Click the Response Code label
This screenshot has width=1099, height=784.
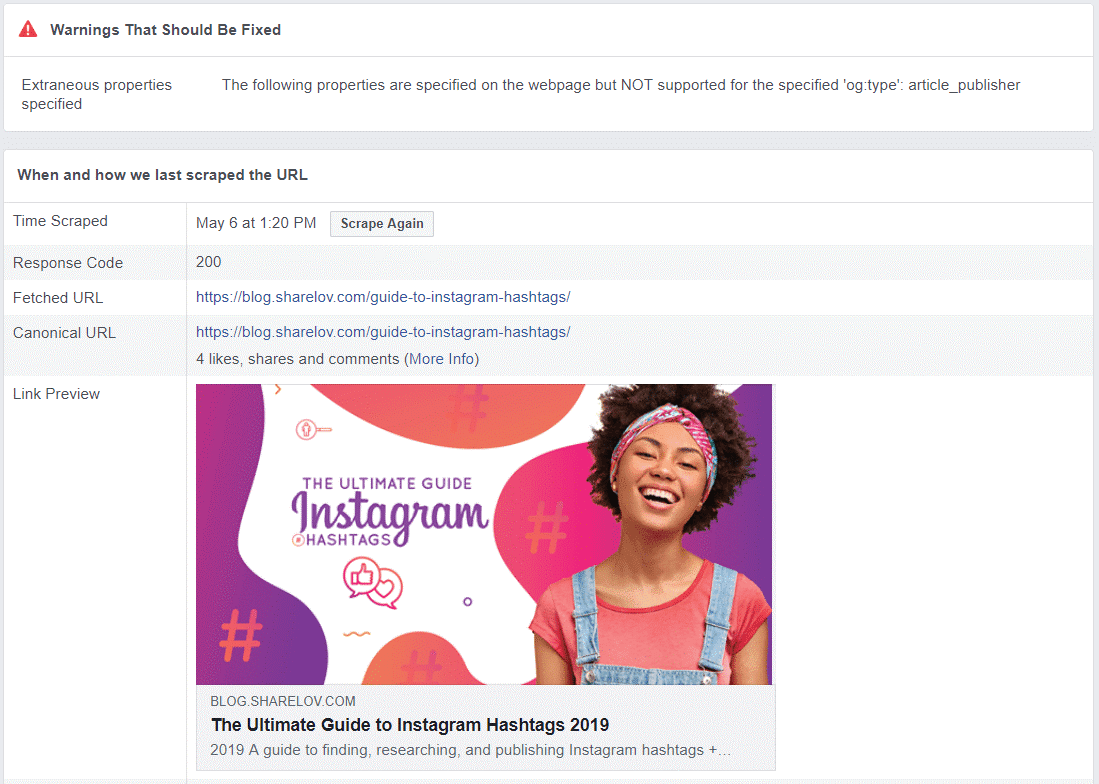click(x=68, y=263)
